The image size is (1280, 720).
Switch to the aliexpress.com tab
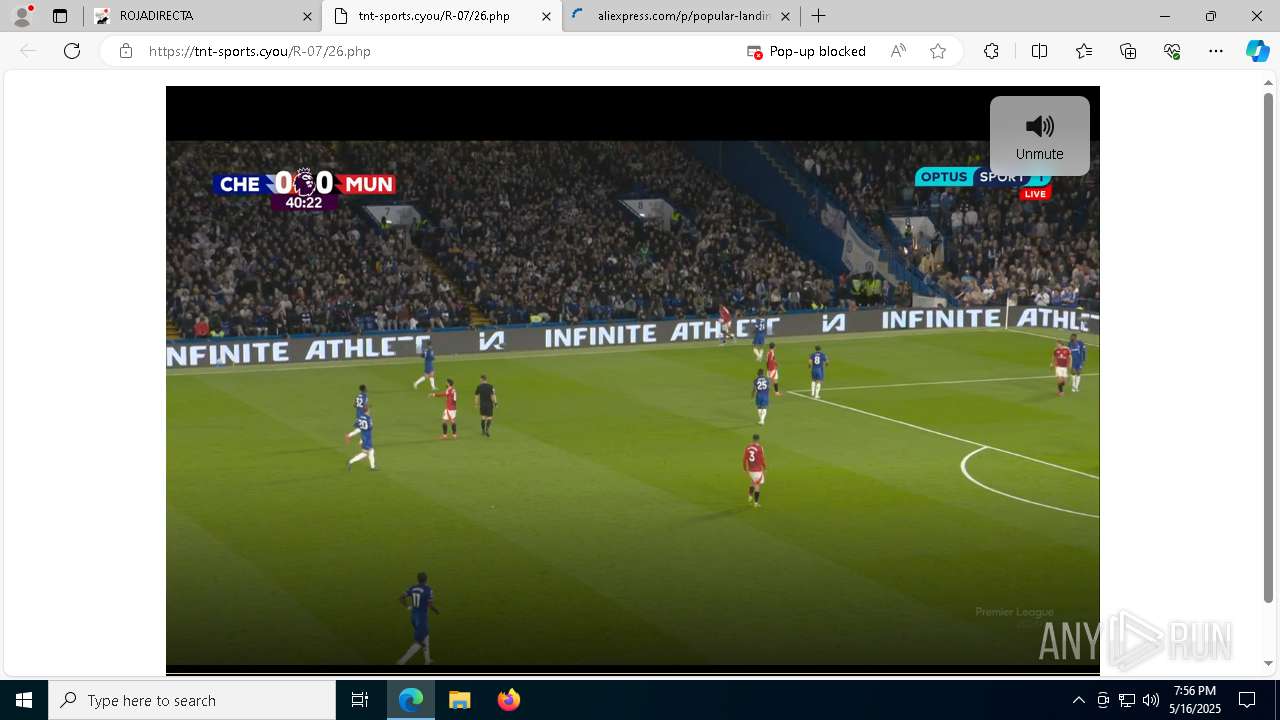click(680, 16)
